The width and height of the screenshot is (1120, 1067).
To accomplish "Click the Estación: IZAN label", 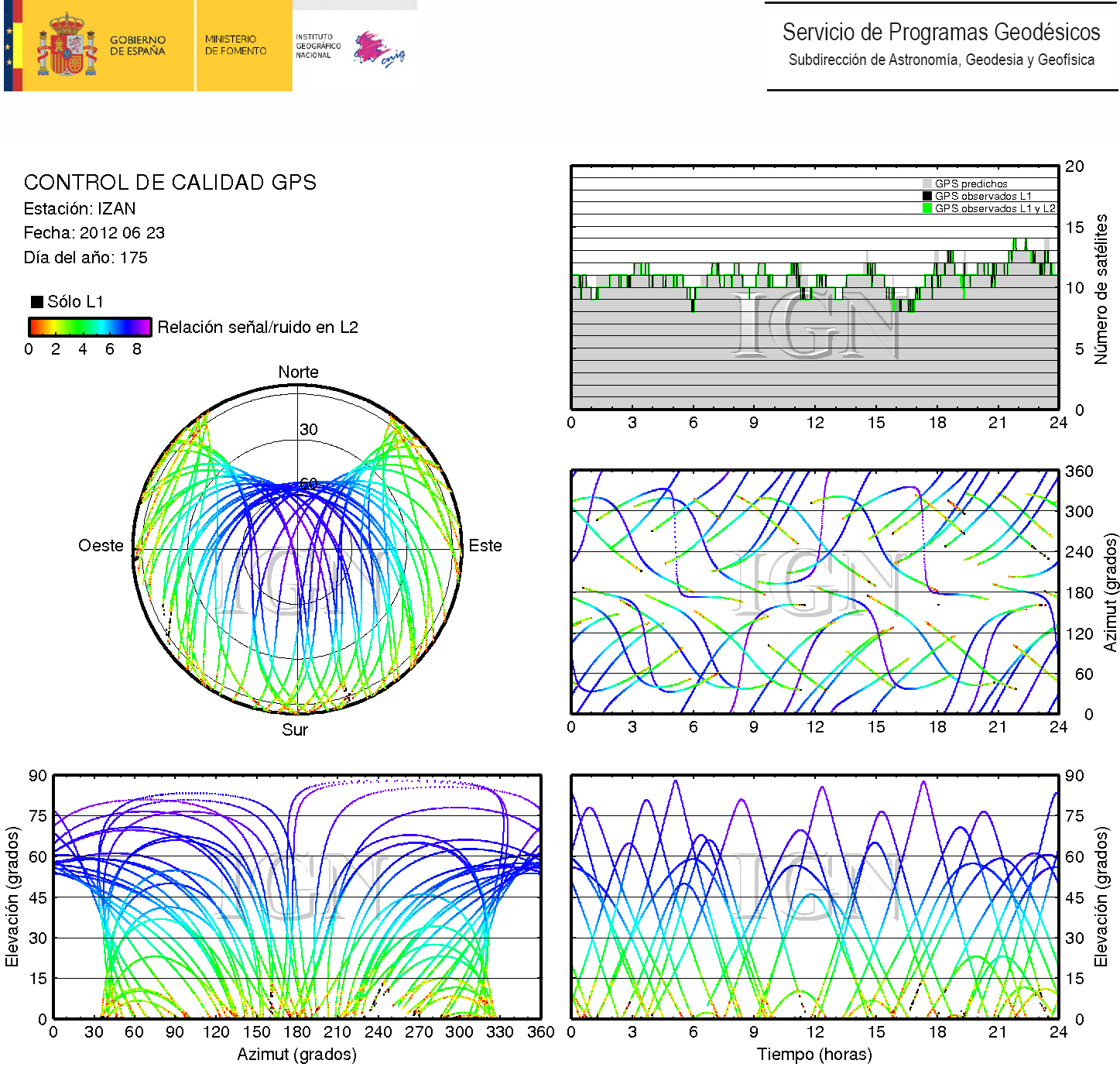I will click(80, 209).
